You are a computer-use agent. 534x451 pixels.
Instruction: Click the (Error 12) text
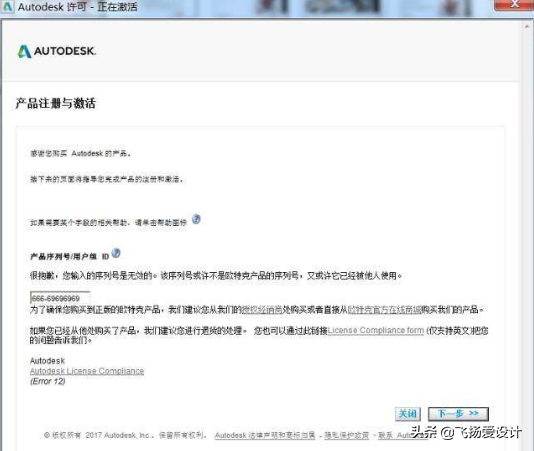[x=48, y=381]
